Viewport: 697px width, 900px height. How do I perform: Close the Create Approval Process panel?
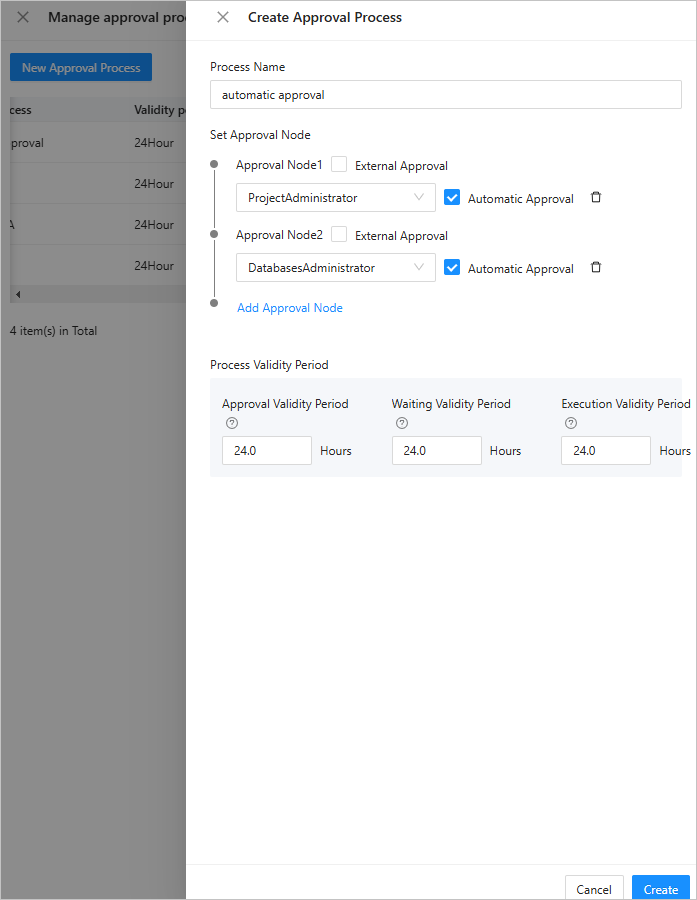(223, 17)
